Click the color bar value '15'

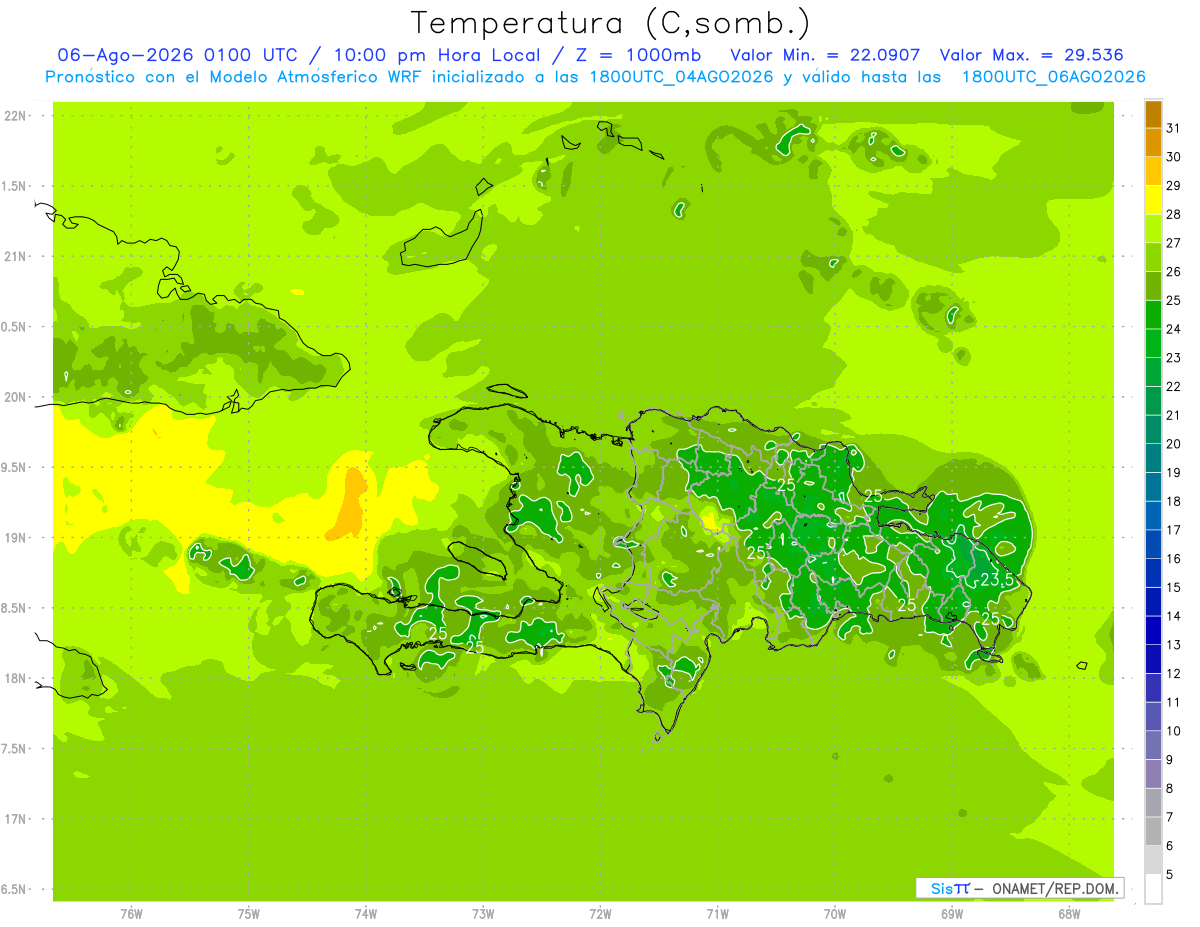point(1173,587)
